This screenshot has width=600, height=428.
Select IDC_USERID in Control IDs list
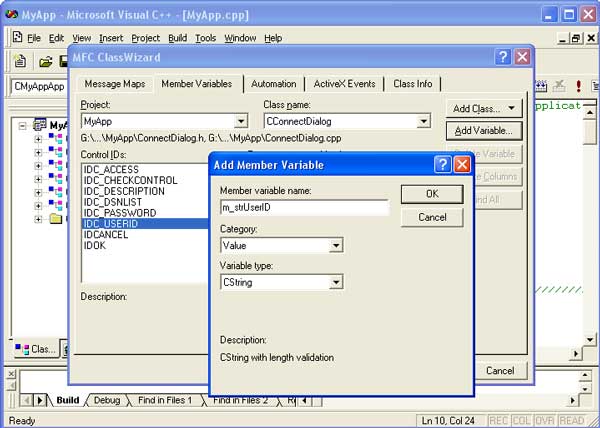point(145,224)
